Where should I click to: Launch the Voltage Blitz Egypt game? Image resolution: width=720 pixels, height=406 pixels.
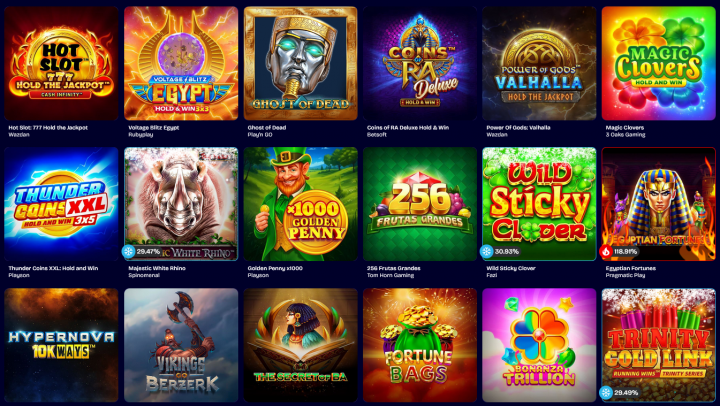tap(181, 63)
